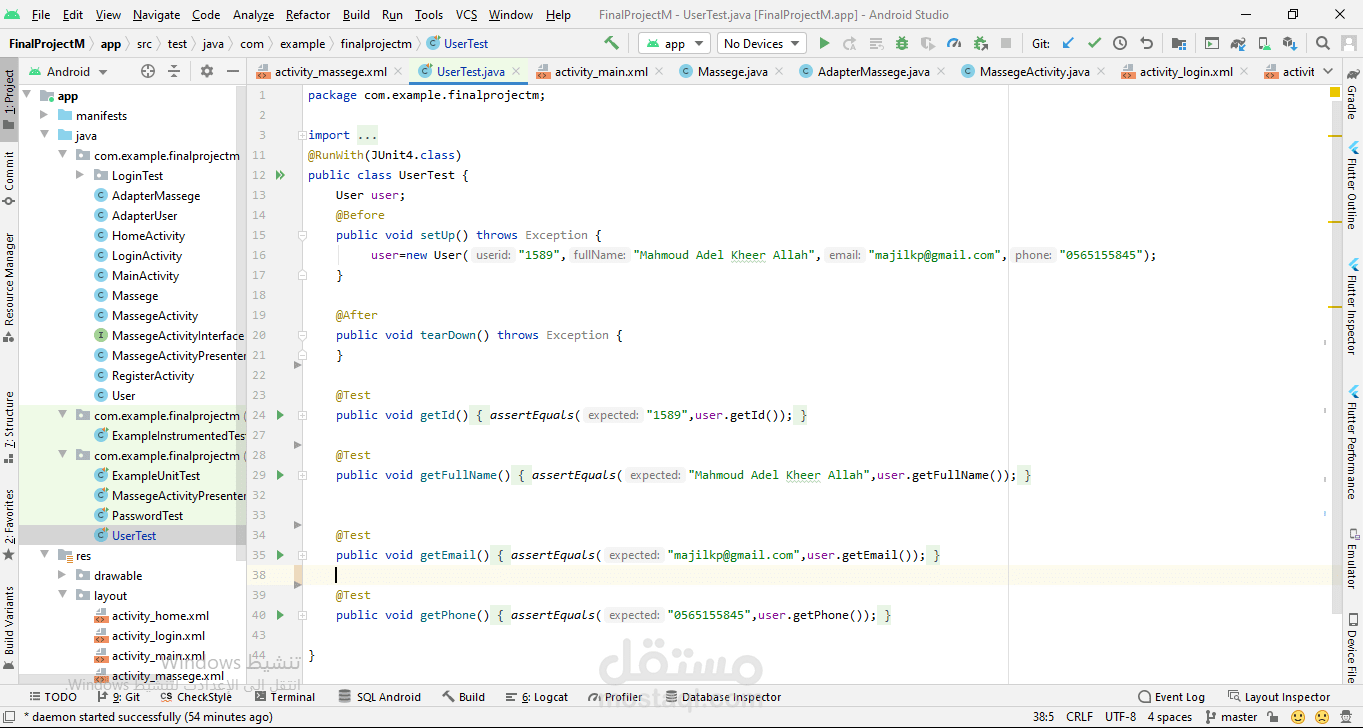Expand the LoginTest tree node
Image resolution: width=1363 pixels, height=728 pixels.
pyautogui.click(x=81, y=176)
